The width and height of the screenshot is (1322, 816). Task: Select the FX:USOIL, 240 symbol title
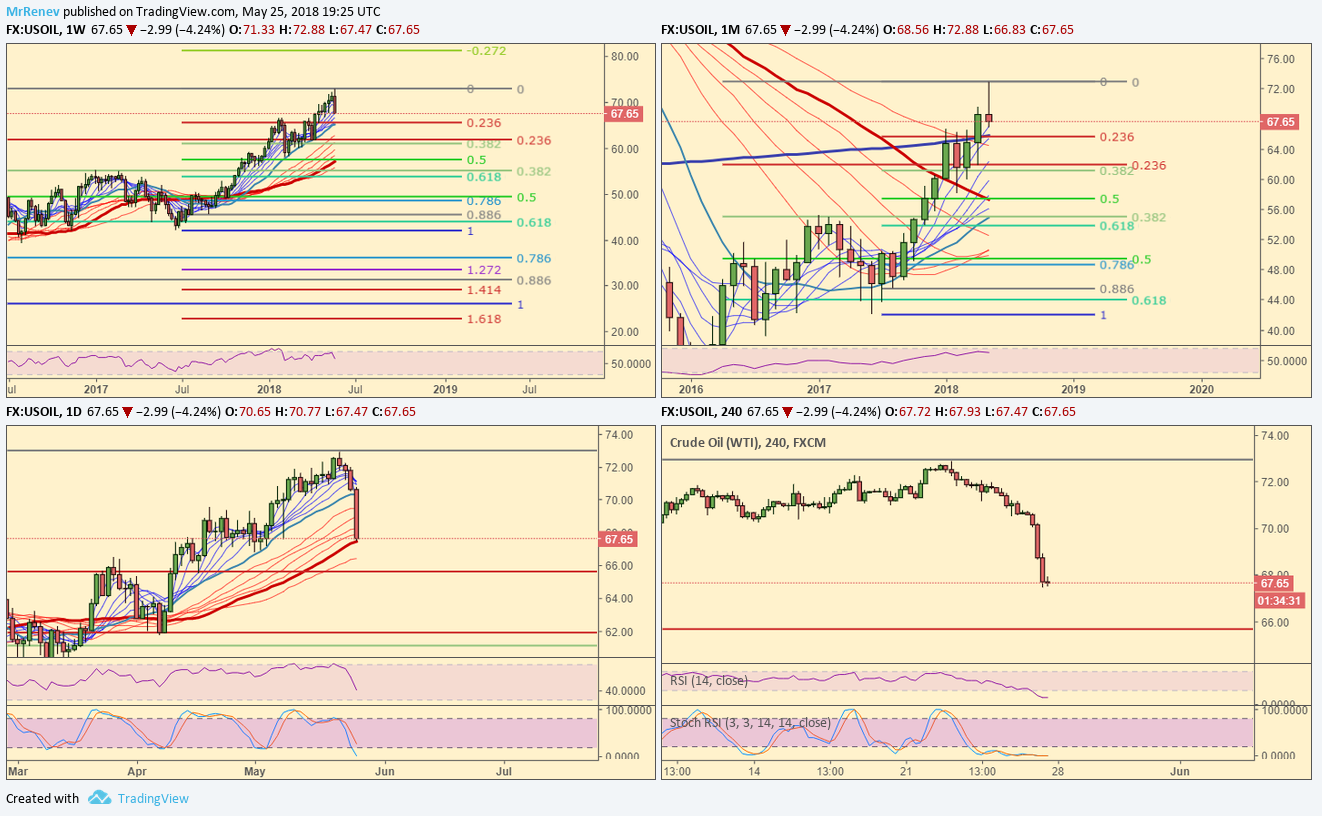click(x=703, y=411)
